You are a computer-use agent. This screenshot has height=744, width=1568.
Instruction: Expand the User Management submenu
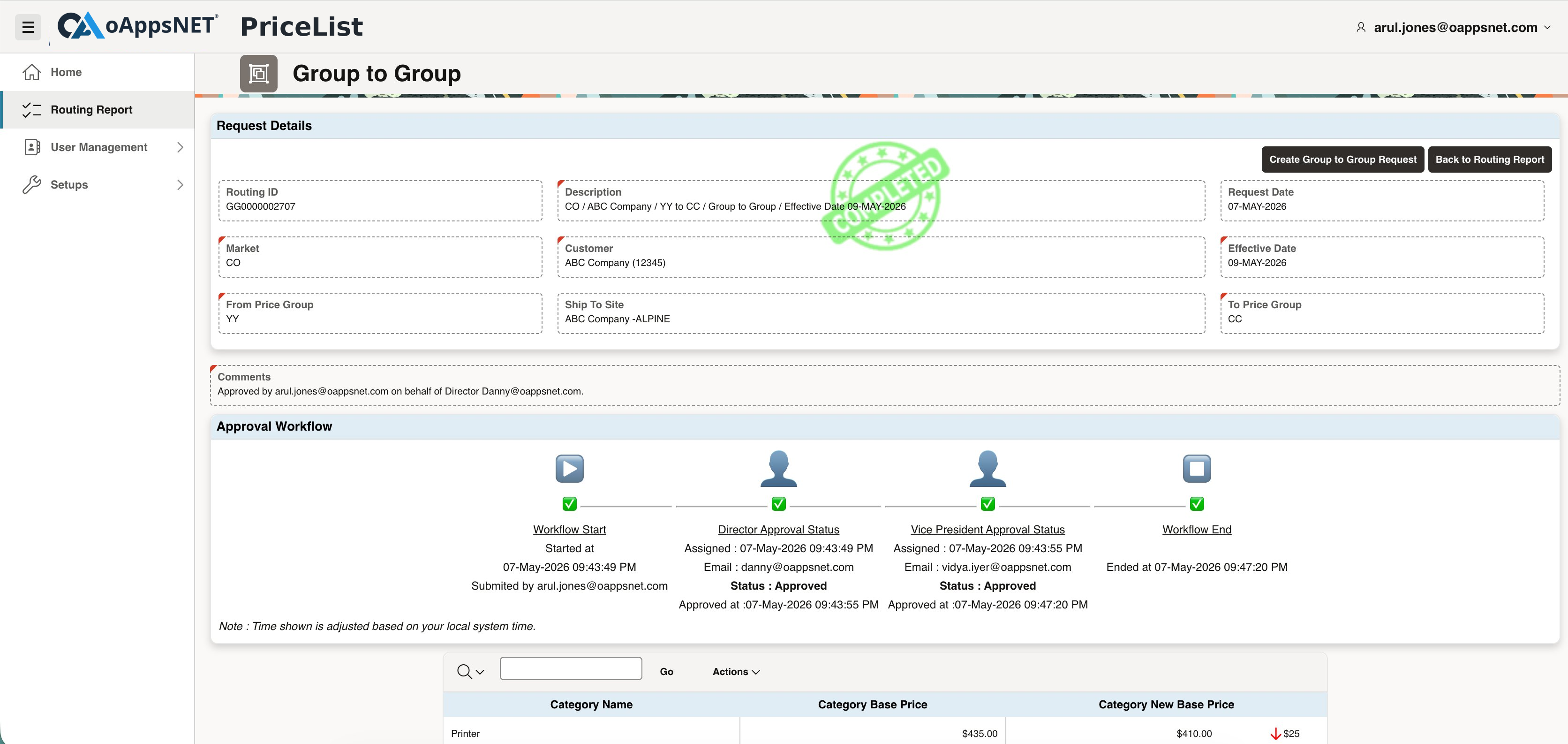pos(180,147)
